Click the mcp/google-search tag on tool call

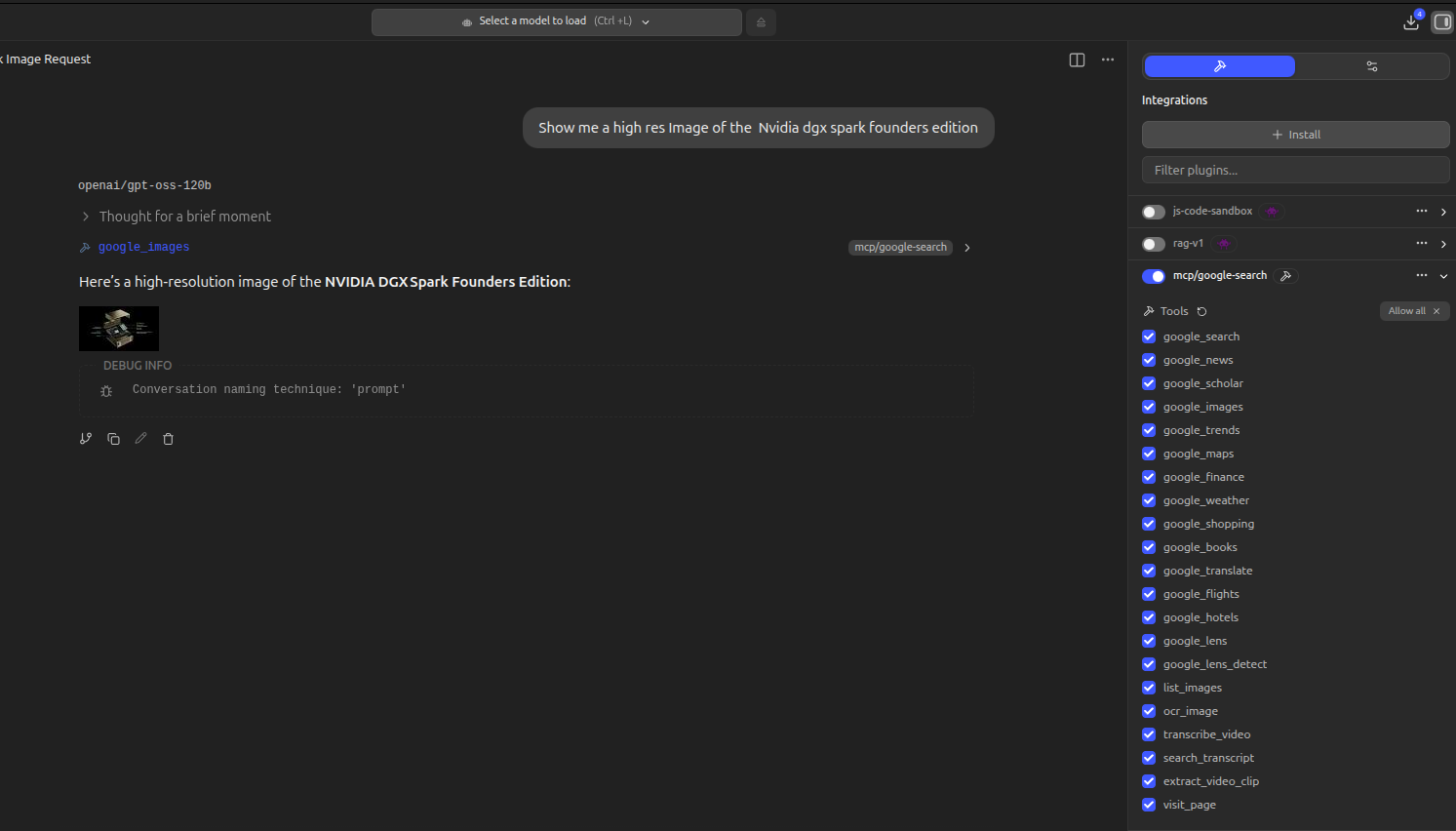(x=900, y=248)
